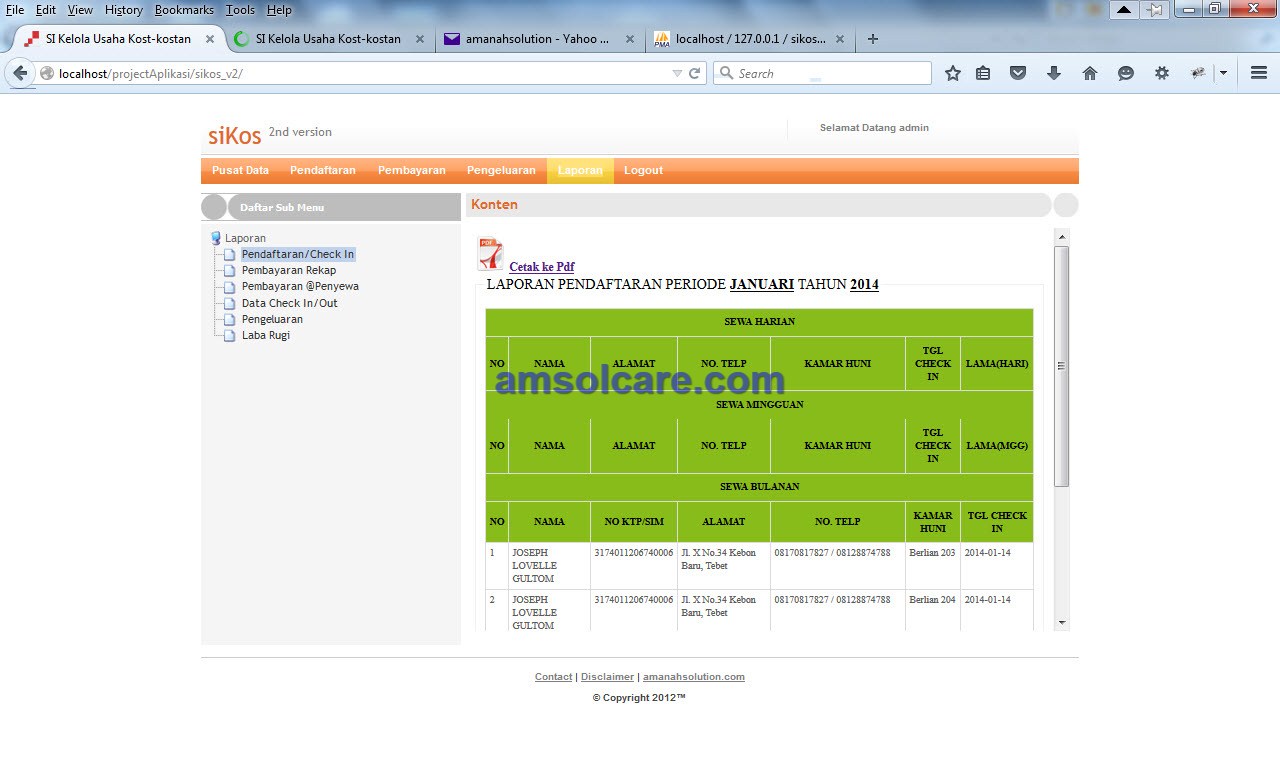
Task: Open the hamburger menu icon
Action: point(1259,73)
